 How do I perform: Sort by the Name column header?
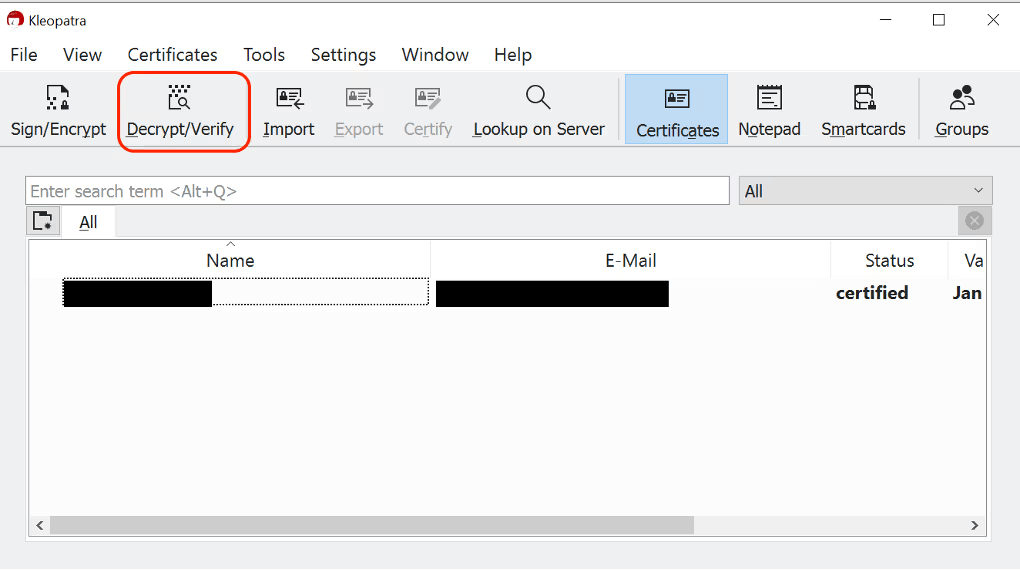point(230,260)
